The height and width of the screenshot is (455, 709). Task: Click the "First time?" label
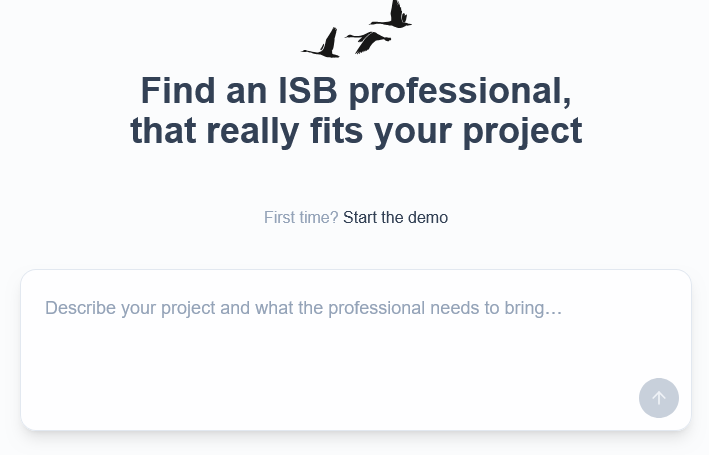click(x=301, y=217)
